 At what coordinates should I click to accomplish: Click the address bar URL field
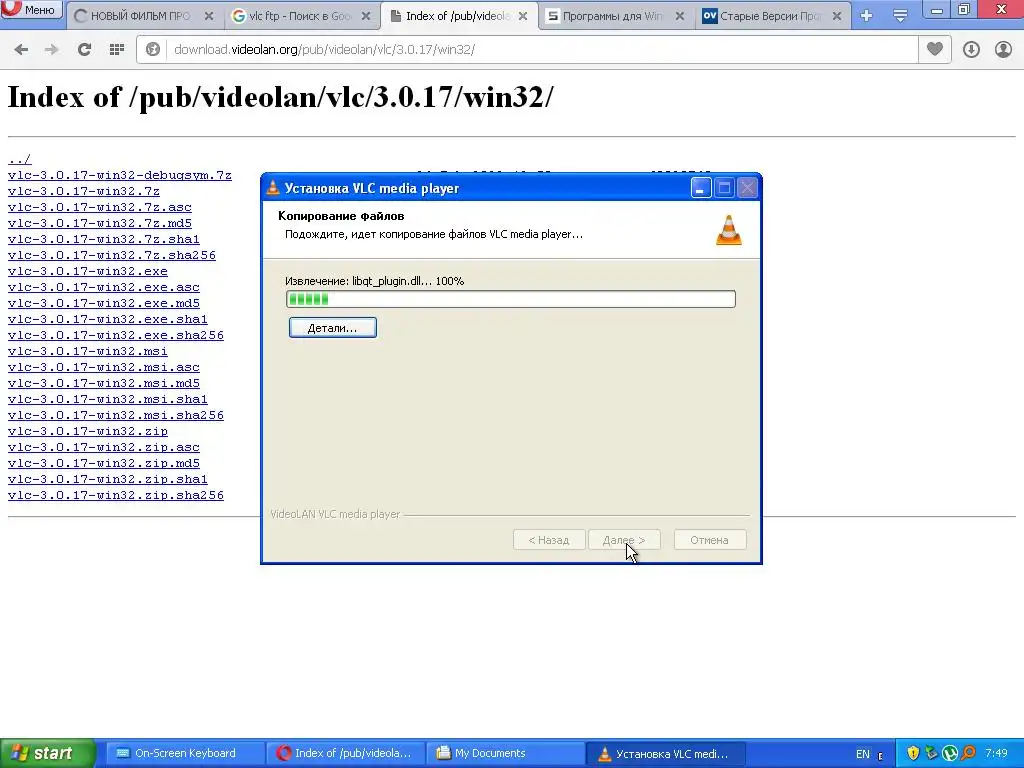click(542, 49)
